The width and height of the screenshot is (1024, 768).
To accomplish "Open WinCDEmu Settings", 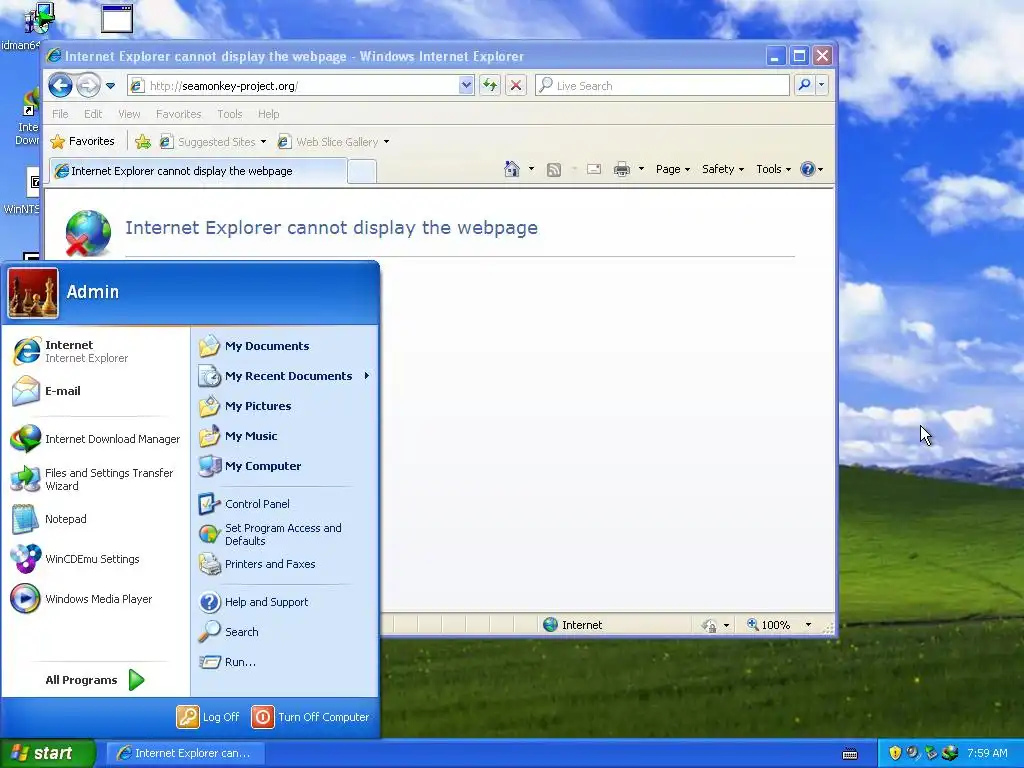I will [95, 559].
